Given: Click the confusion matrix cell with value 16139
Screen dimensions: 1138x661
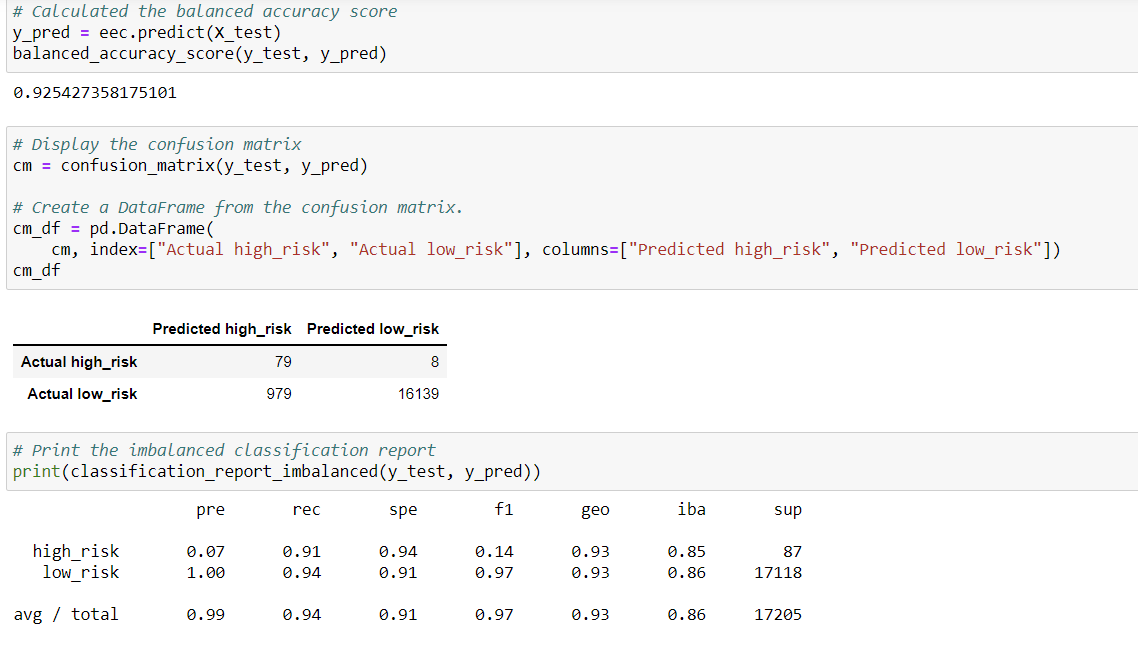Looking at the screenshot, I should [418, 394].
